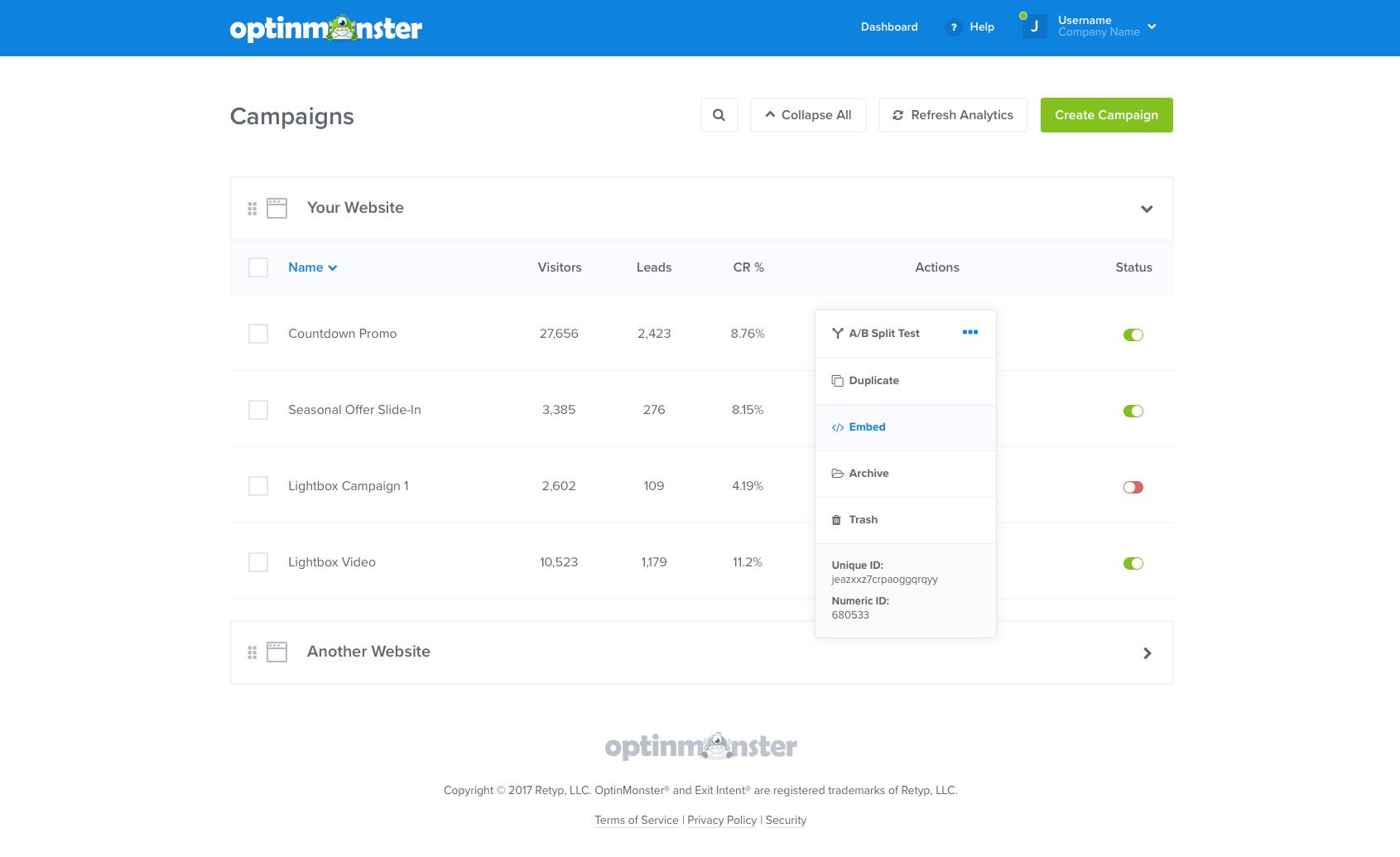Click the numeric ID 680533
The height and width of the screenshot is (857, 1400).
[x=850, y=615]
